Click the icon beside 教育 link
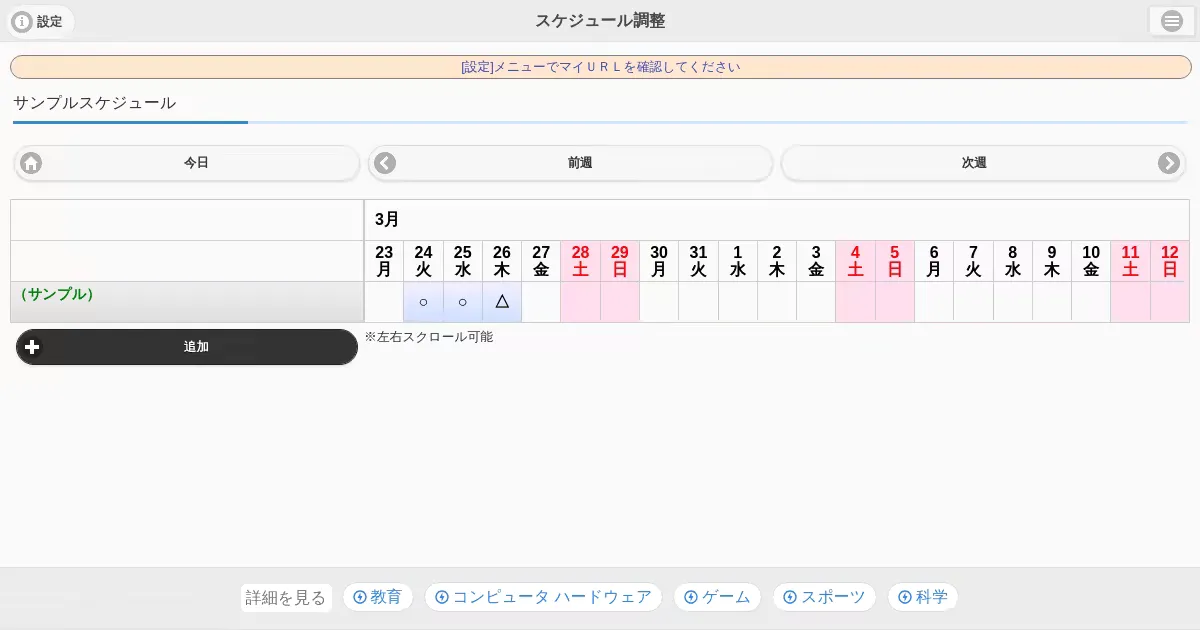 pos(359,597)
